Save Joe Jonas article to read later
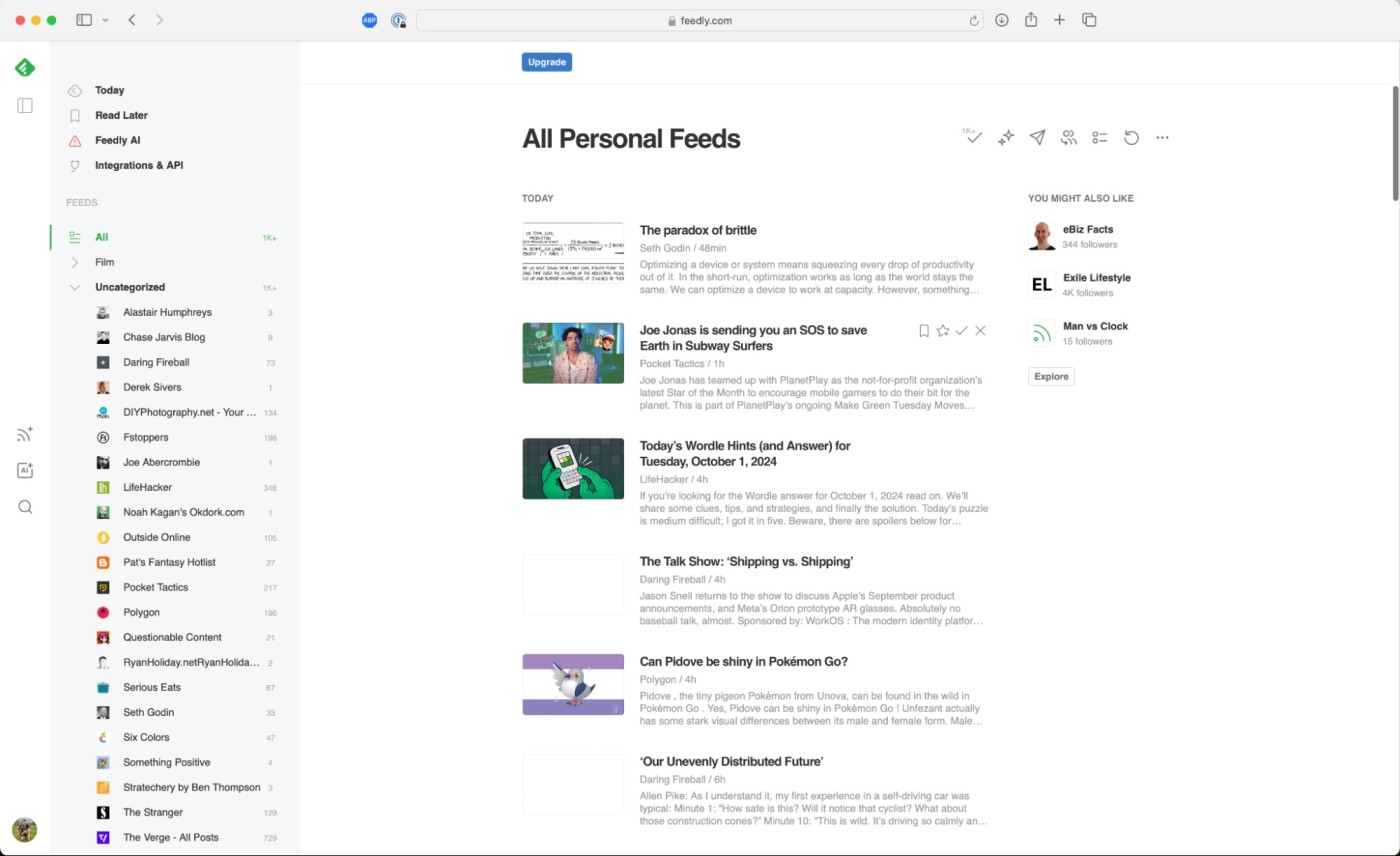Screen dimensions: 1400x856 pyautogui.click(x=924, y=330)
